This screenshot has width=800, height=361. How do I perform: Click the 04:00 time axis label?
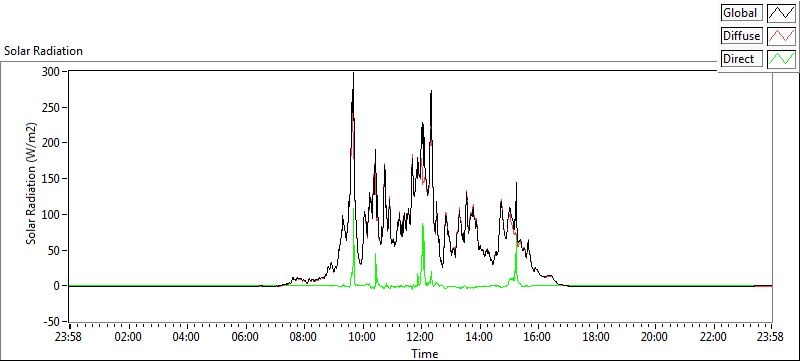point(186,337)
